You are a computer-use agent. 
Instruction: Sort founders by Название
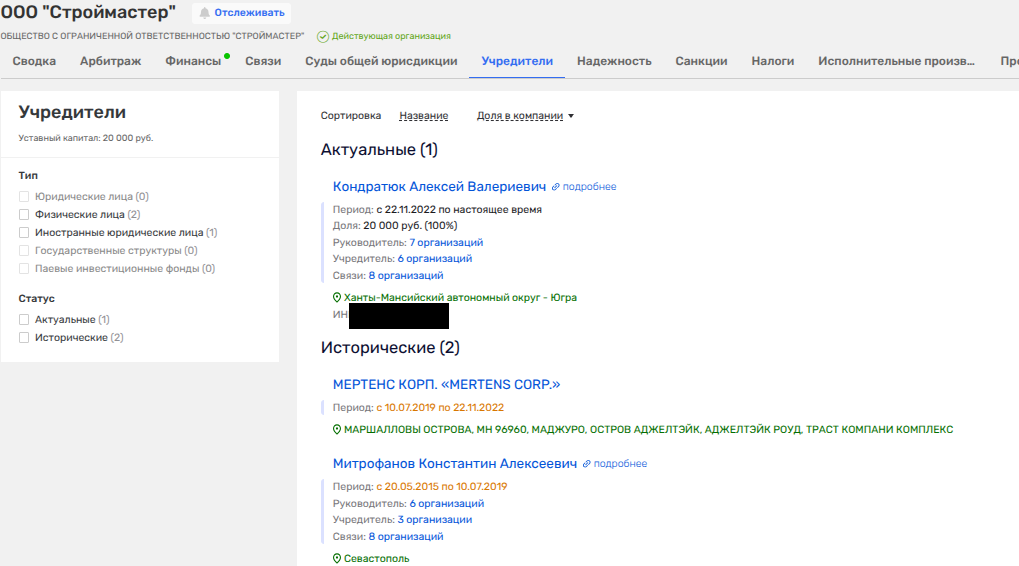click(x=423, y=116)
